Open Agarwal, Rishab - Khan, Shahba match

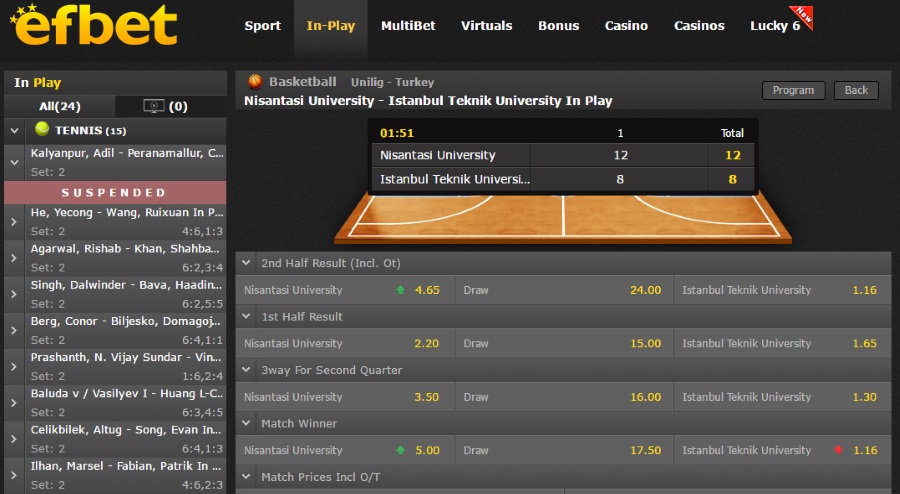[125, 248]
